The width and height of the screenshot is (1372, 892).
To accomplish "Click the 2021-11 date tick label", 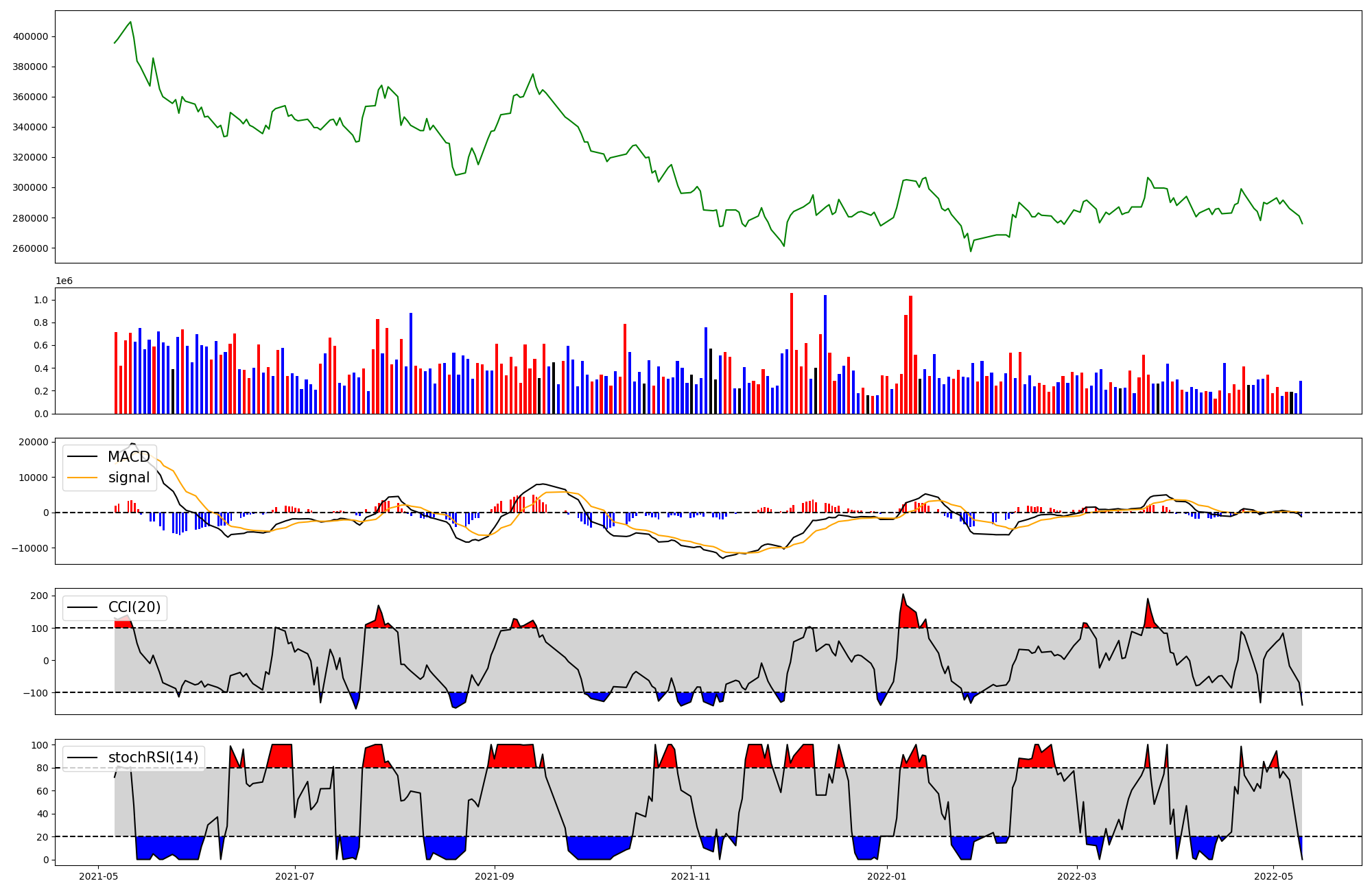I will 691,876.
